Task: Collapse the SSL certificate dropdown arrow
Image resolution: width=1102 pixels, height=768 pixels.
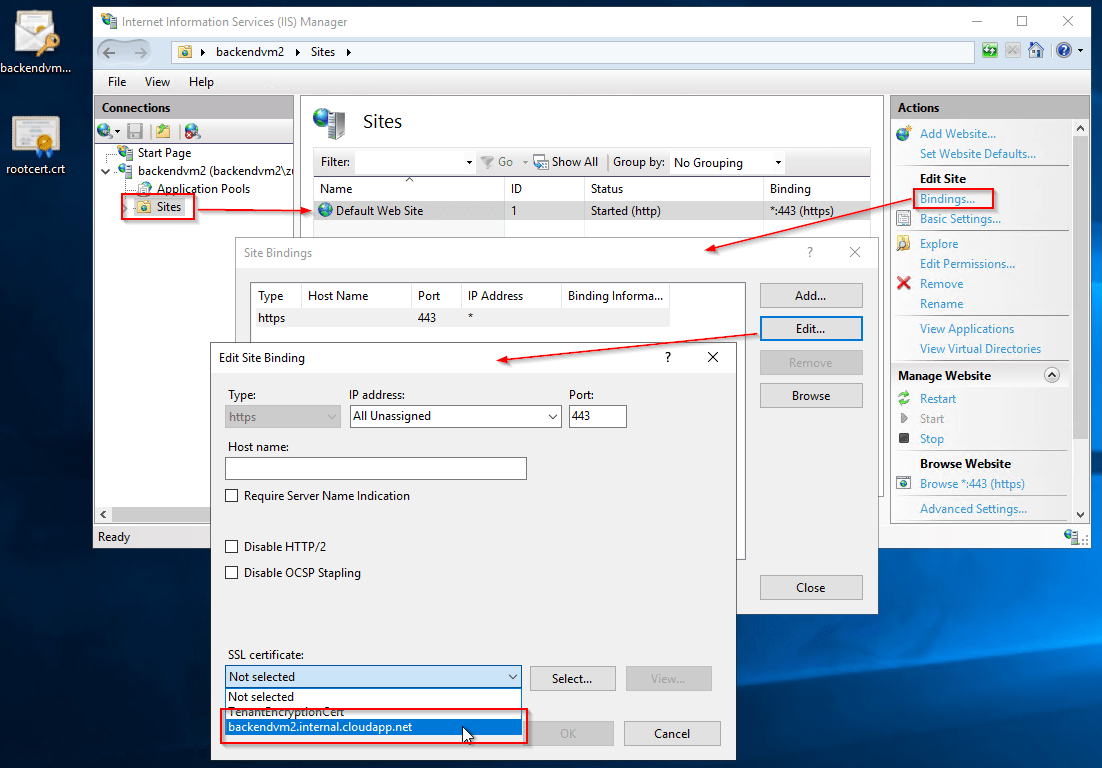Action: [513, 677]
